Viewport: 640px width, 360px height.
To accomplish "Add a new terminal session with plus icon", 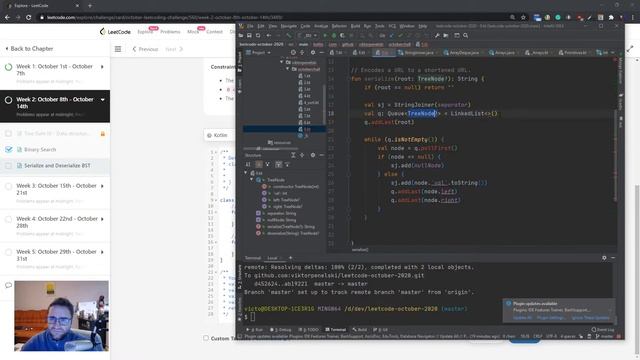I will (x=291, y=258).
